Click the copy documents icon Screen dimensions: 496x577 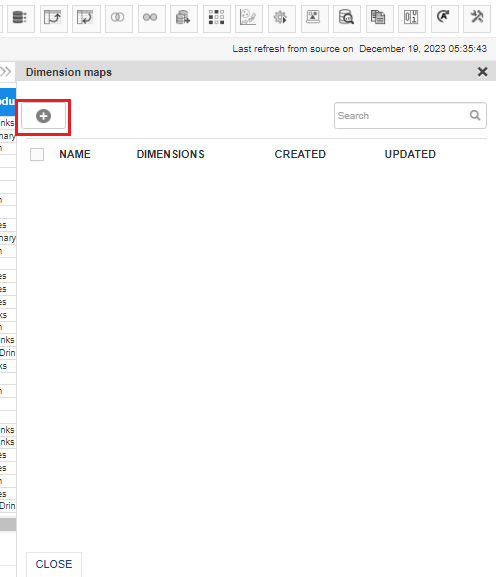pos(379,18)
